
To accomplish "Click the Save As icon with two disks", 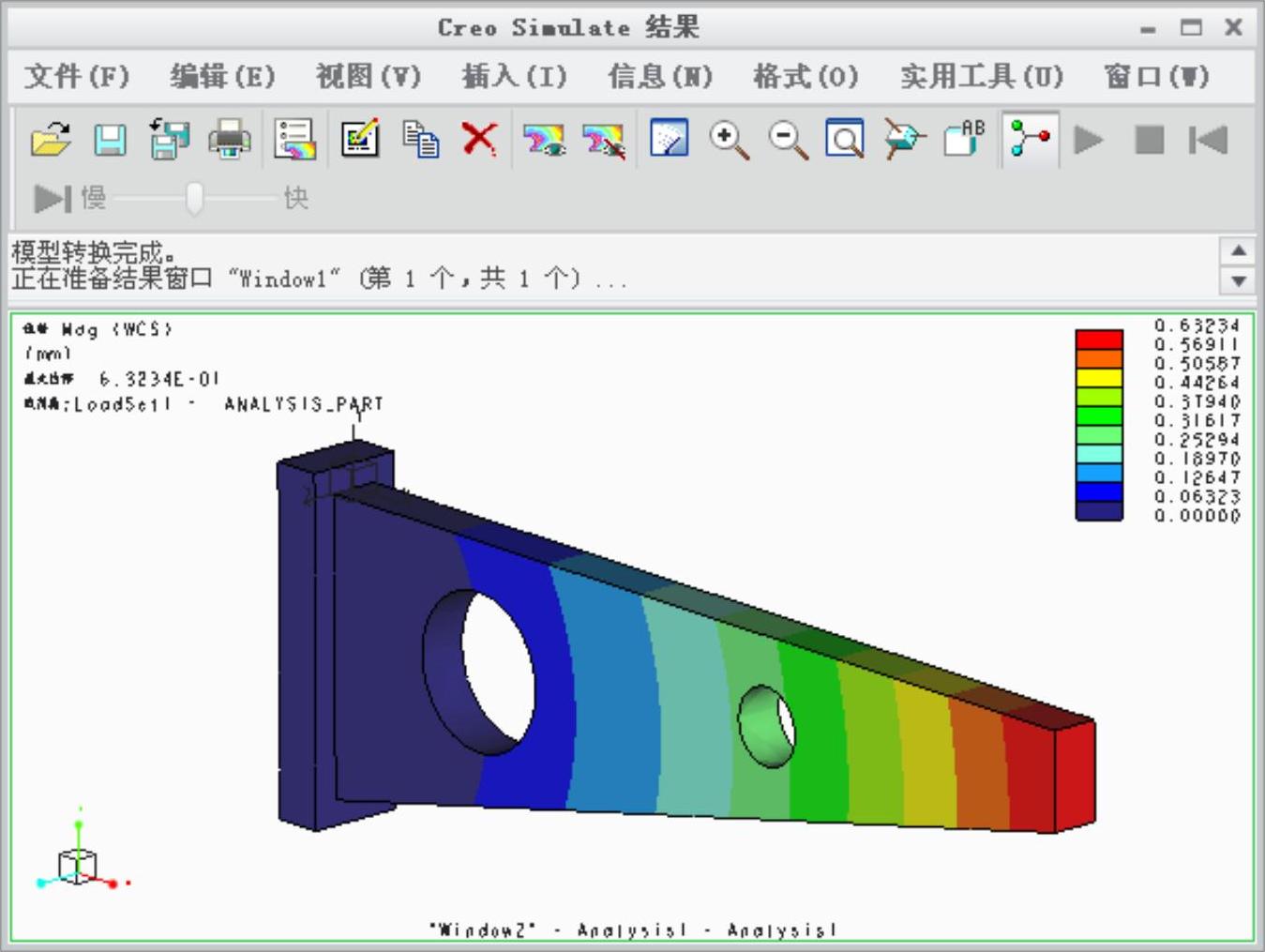I will (x=169, y=141).
